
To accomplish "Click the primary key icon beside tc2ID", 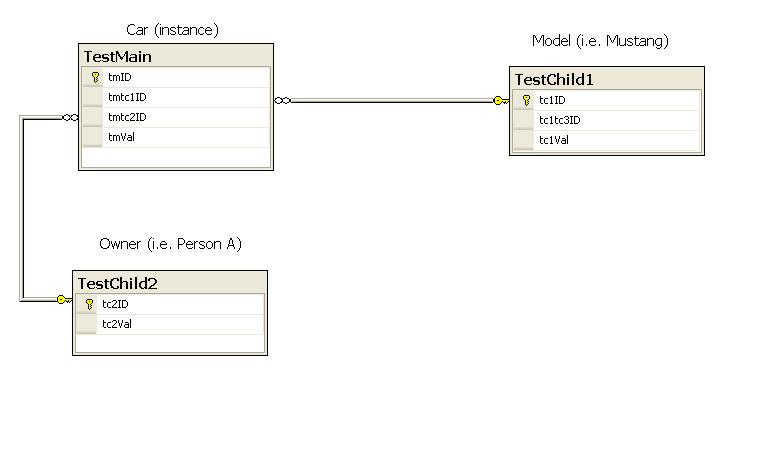I will tap(89, 304).
